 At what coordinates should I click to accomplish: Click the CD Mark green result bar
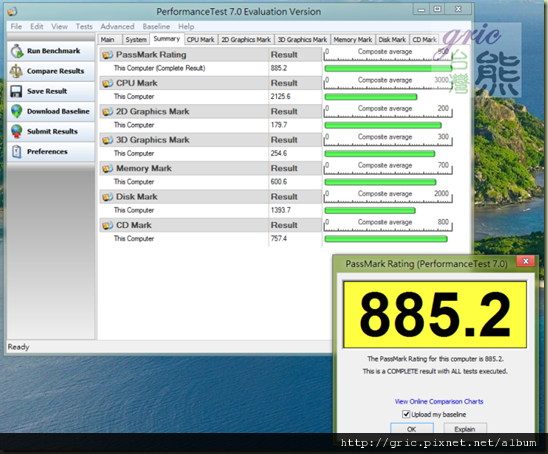[x=386, y=239]
